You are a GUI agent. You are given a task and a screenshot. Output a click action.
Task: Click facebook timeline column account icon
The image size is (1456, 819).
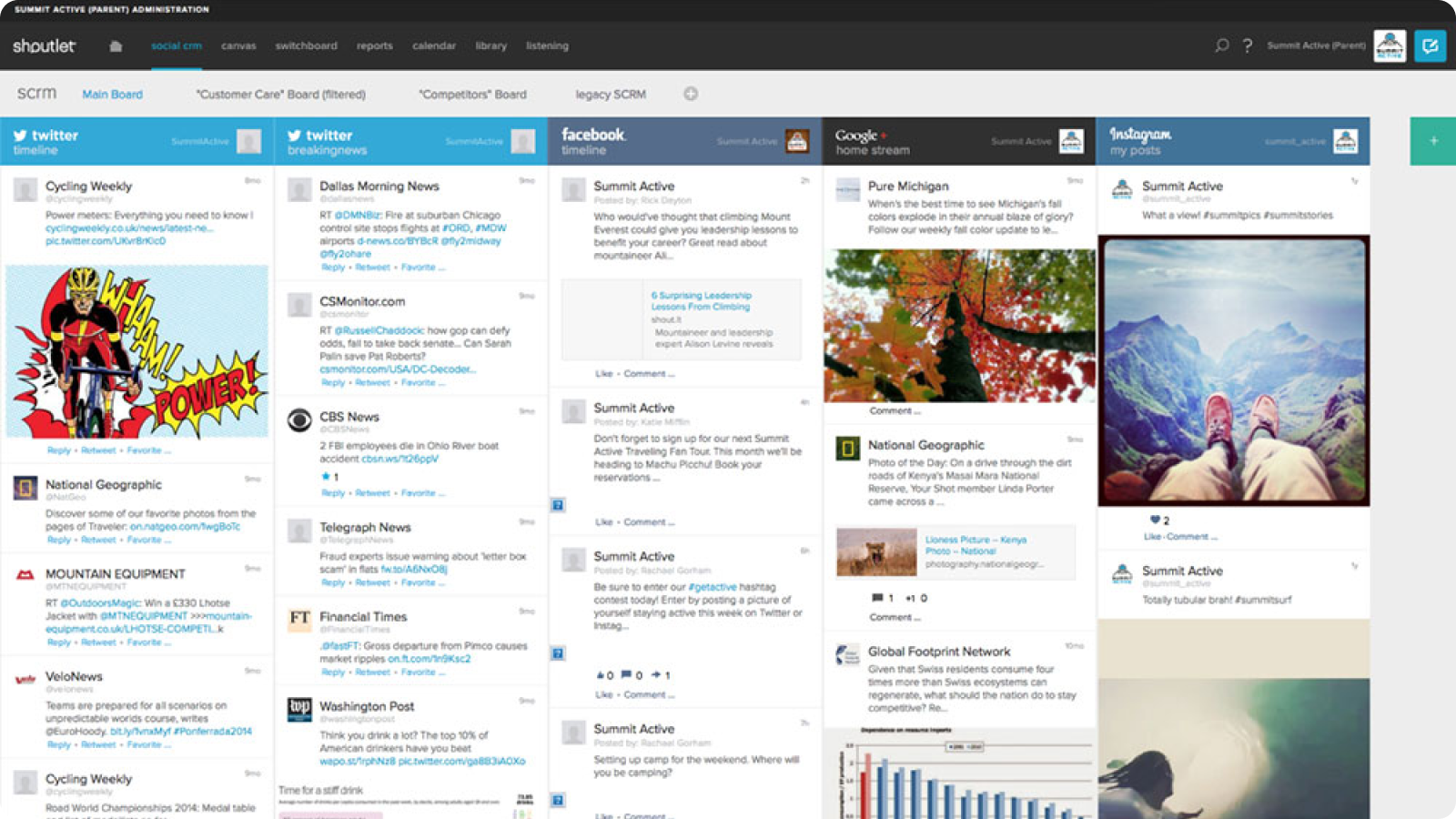tap(797, 141)
